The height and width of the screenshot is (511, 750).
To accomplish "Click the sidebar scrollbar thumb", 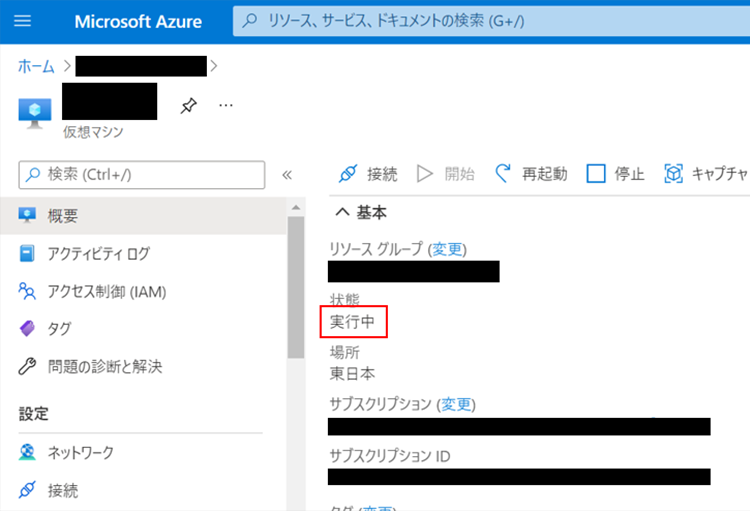I will coord(296,287).
